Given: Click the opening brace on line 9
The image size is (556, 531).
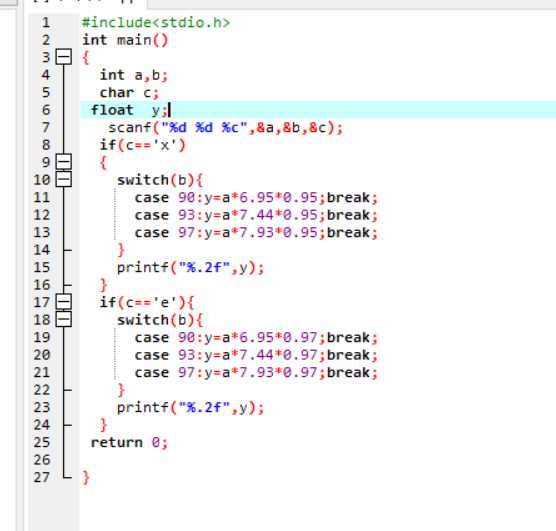Looking at the screenshot, I should coord(103,162).
